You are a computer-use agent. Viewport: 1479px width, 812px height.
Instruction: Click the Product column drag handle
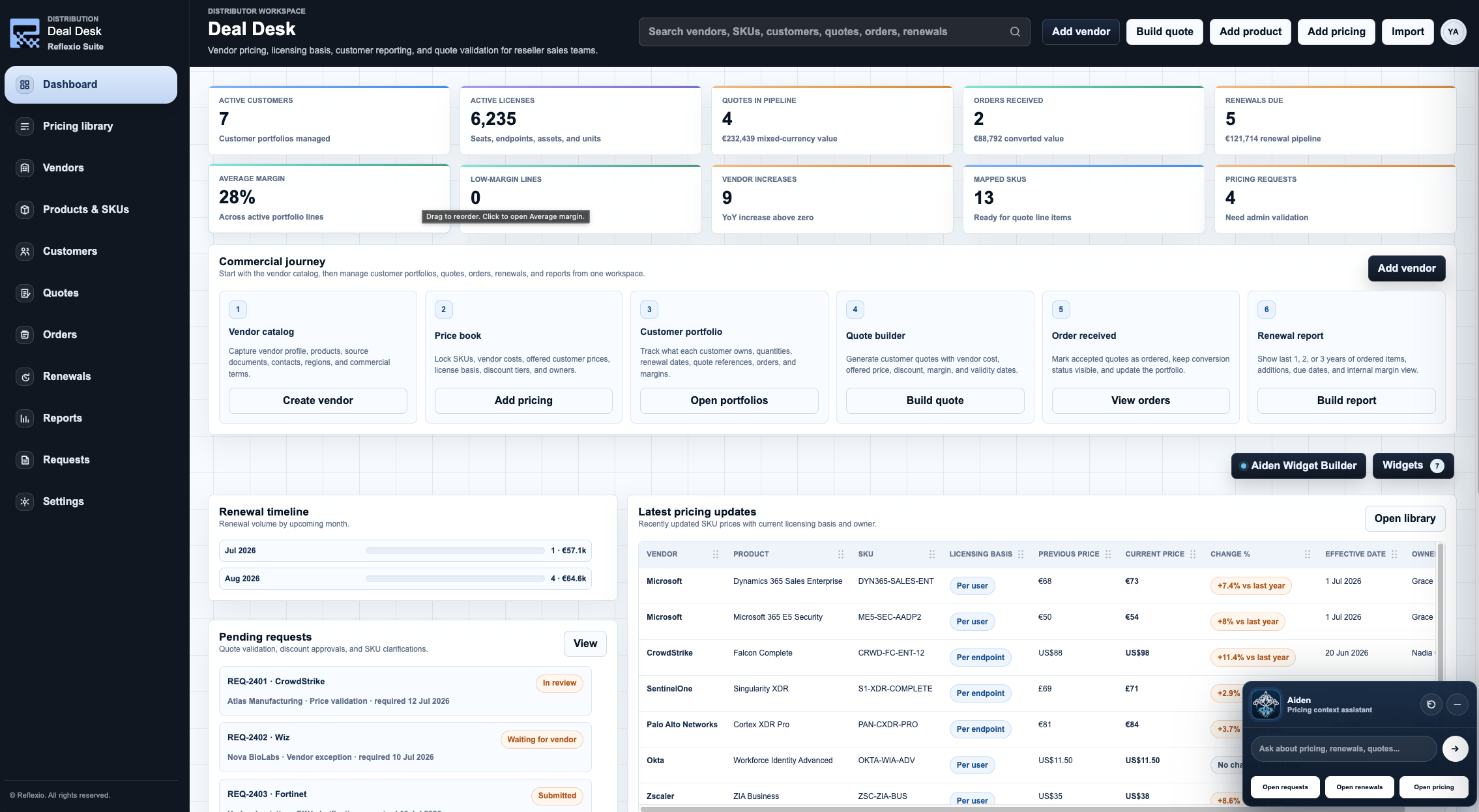(840, 555)
